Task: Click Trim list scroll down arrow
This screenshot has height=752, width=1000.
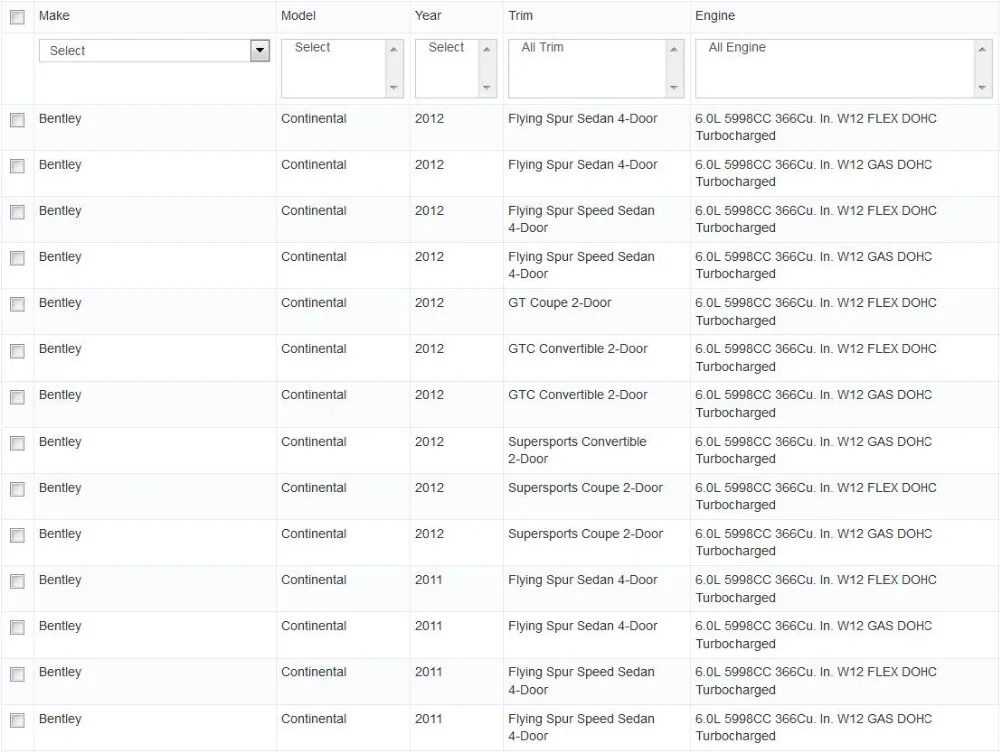Action: click(x=674, y=87)
